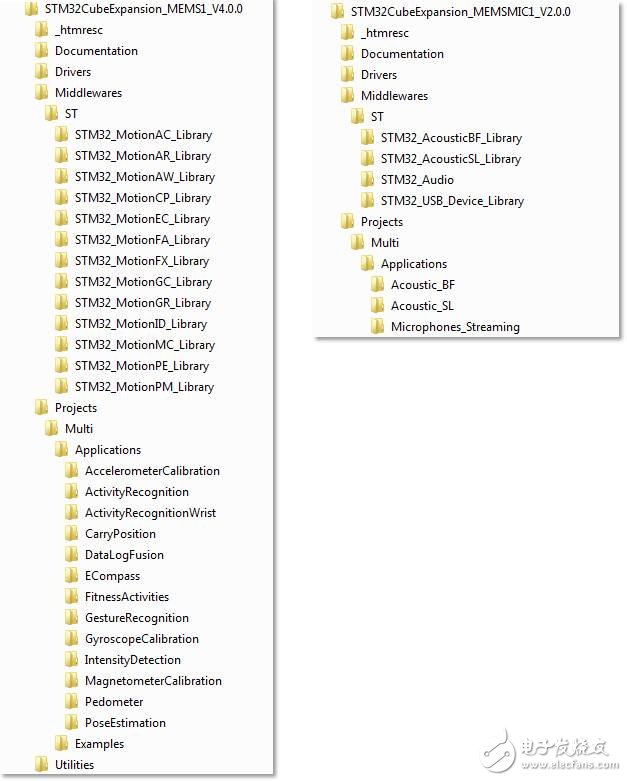Image resolution: width=627 pixels, height=781 pixels.
Task: Open the ActivityRecognitionWrist folder
Action: tap(150, 513)
